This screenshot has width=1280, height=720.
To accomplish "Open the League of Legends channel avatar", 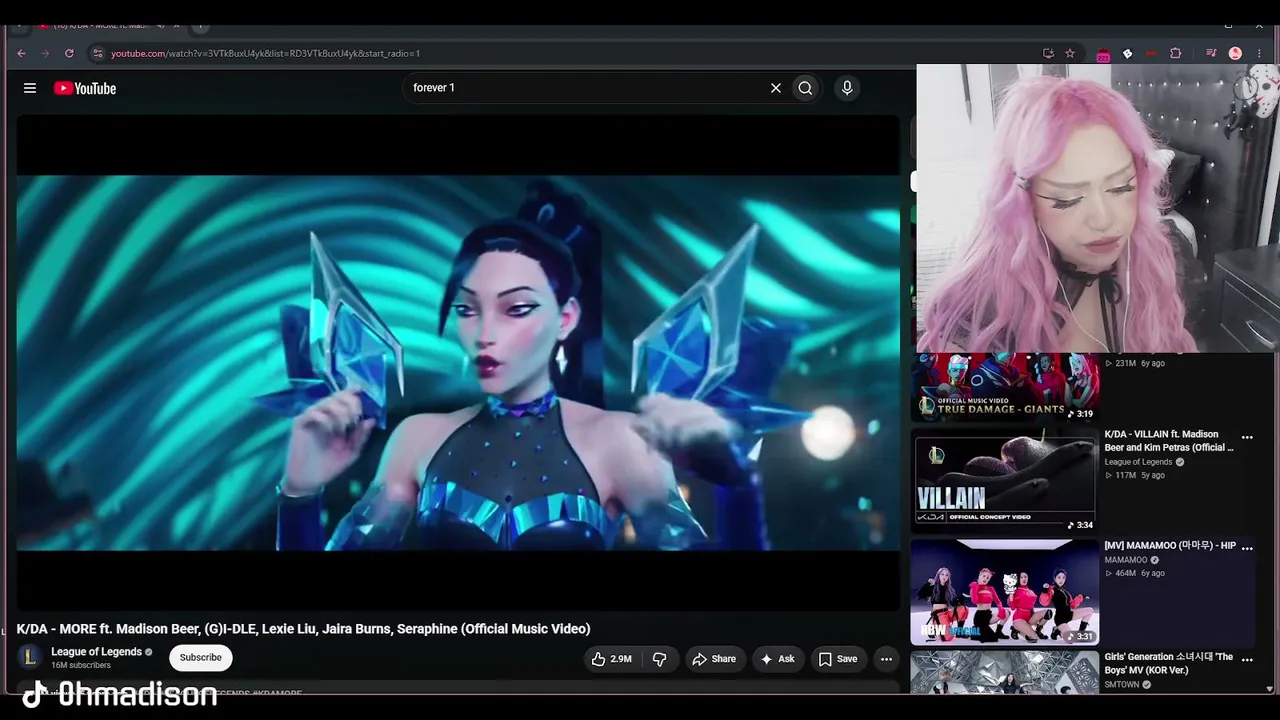I will click(30, 657).
